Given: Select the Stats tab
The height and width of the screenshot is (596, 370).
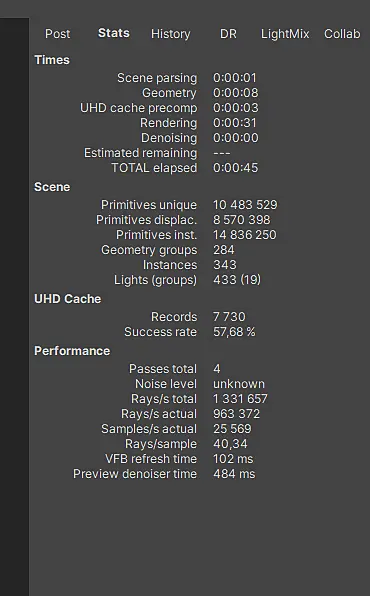Looking at the screenshot, I should coord(114,33).
